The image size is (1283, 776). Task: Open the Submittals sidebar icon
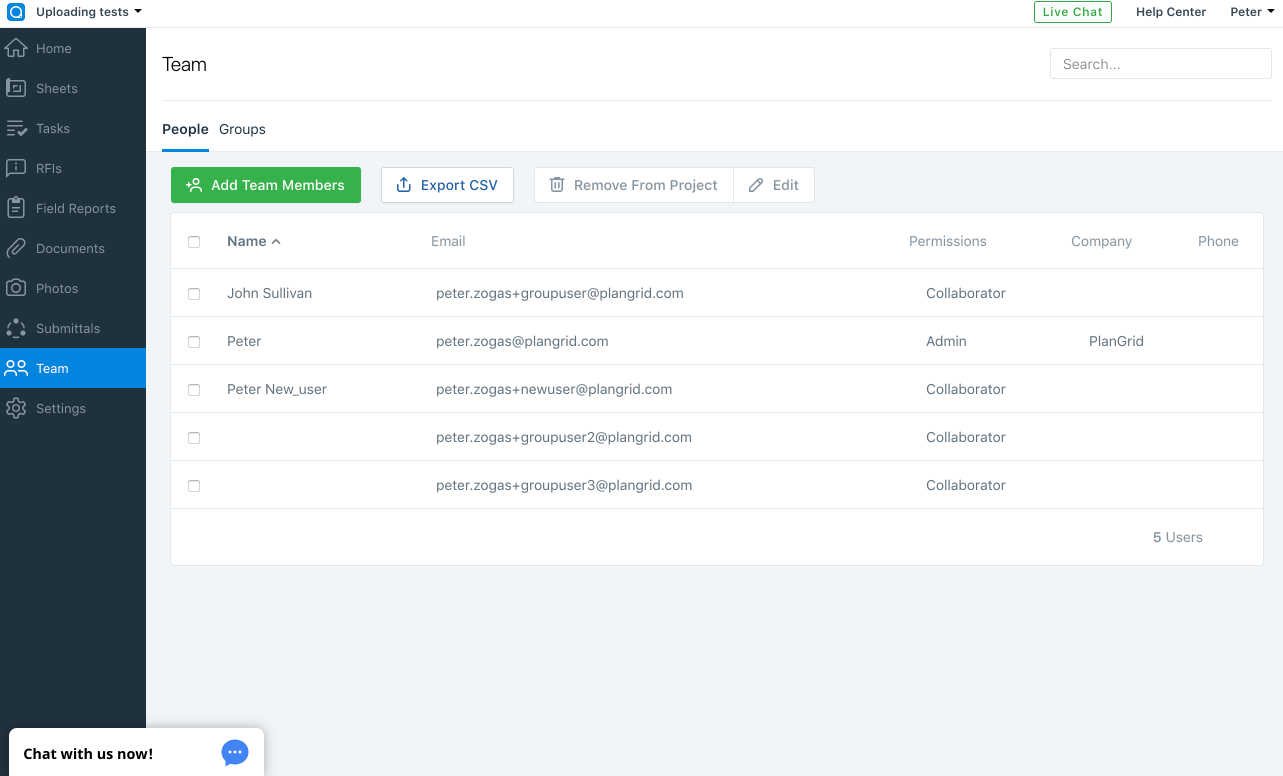tap(16, 328)
